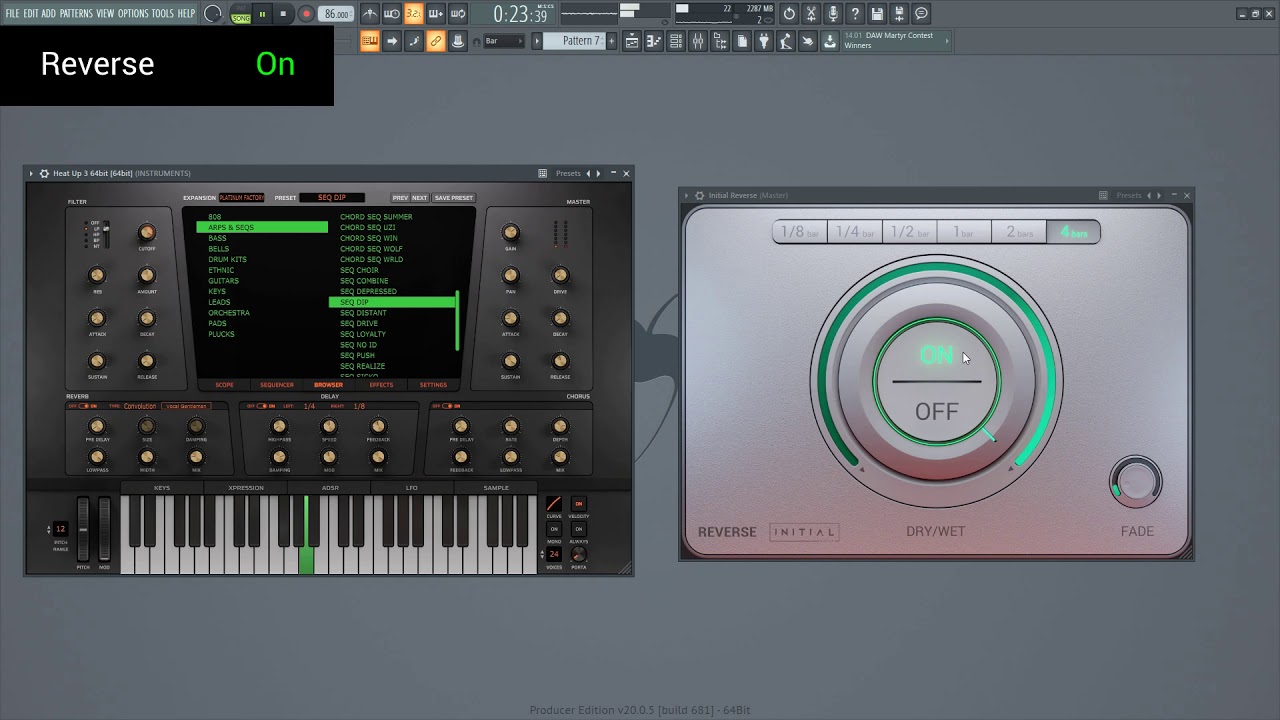Viewport: 1280px width, 720px height.
Task: Toggle loop recording icon
Action: 457,14
